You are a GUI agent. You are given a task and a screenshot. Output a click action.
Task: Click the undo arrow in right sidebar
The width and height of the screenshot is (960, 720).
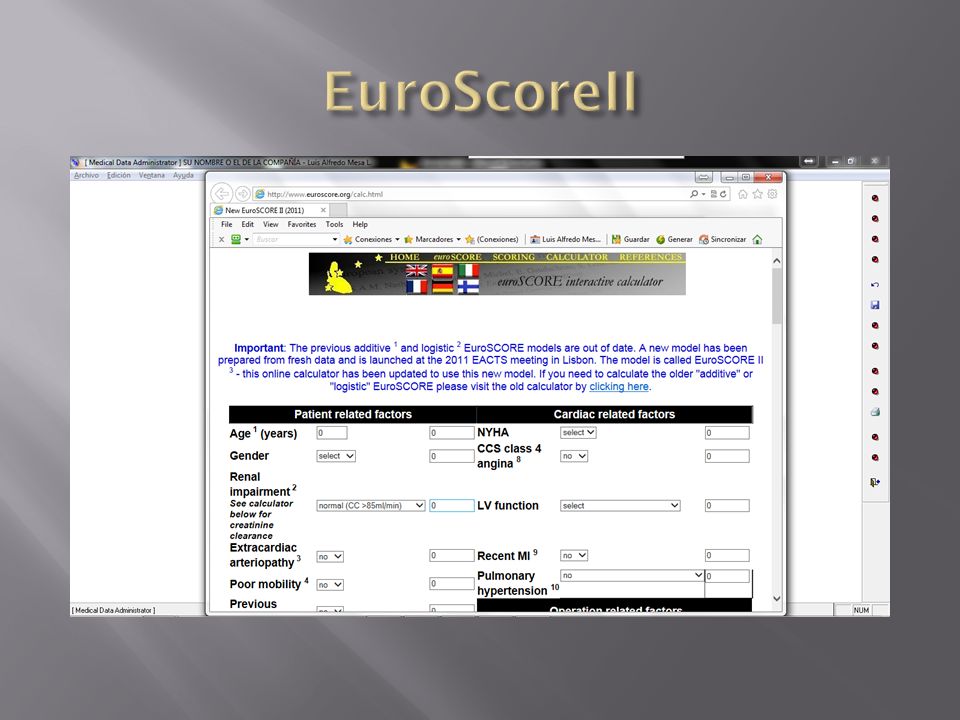tap(875, 285)
